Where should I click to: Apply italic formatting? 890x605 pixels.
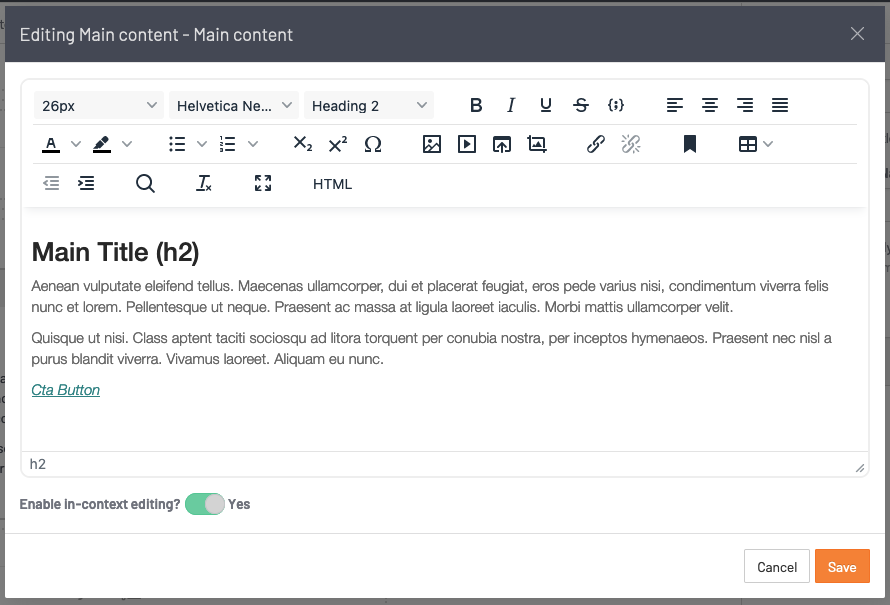[511, 105]
